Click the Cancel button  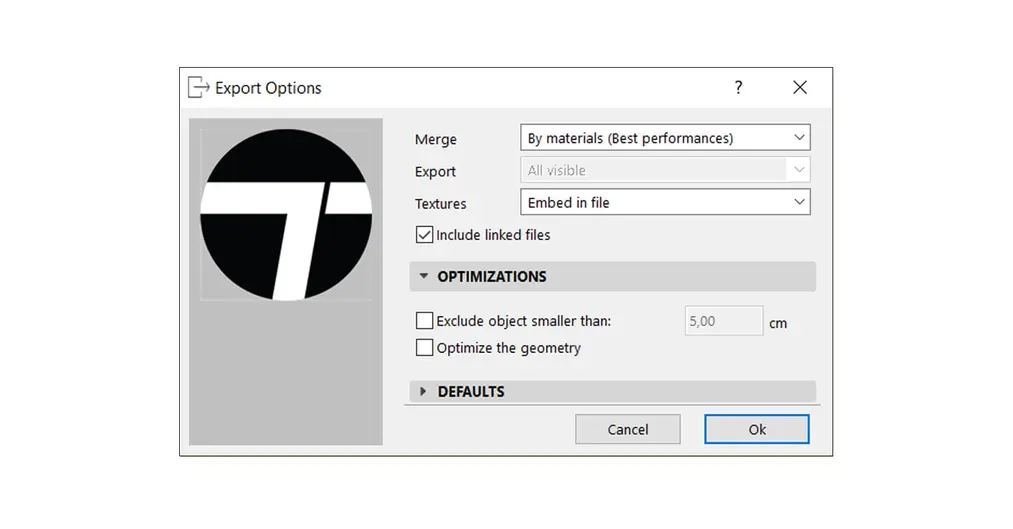[627, 429]
